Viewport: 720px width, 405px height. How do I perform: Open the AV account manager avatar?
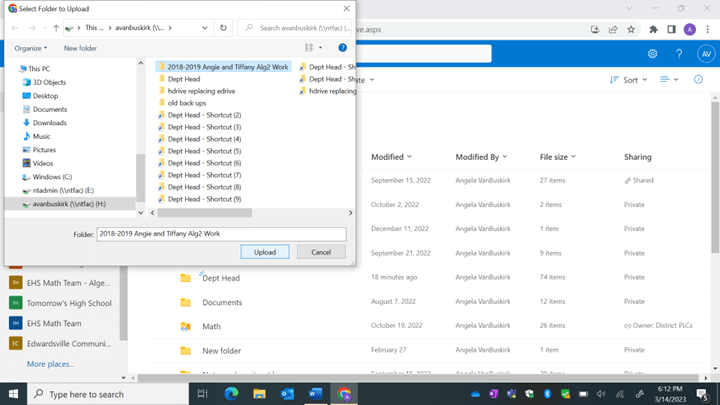704,54
